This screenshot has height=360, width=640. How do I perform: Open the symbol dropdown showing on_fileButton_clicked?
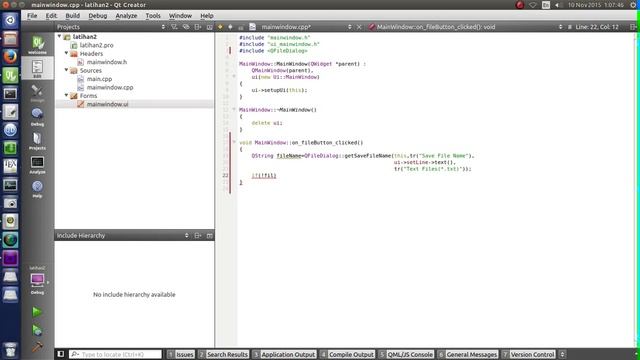[560, 27]
